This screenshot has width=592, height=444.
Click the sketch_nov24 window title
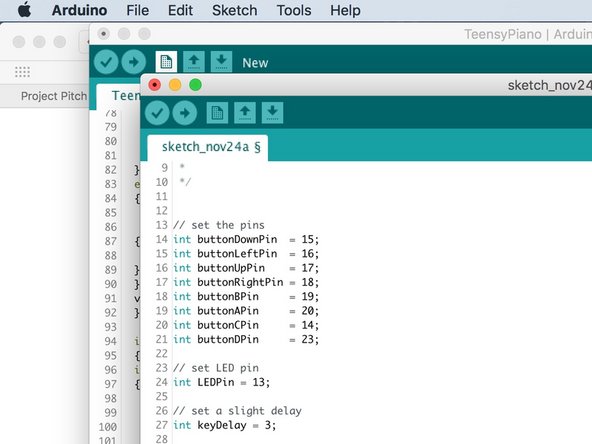550,85
